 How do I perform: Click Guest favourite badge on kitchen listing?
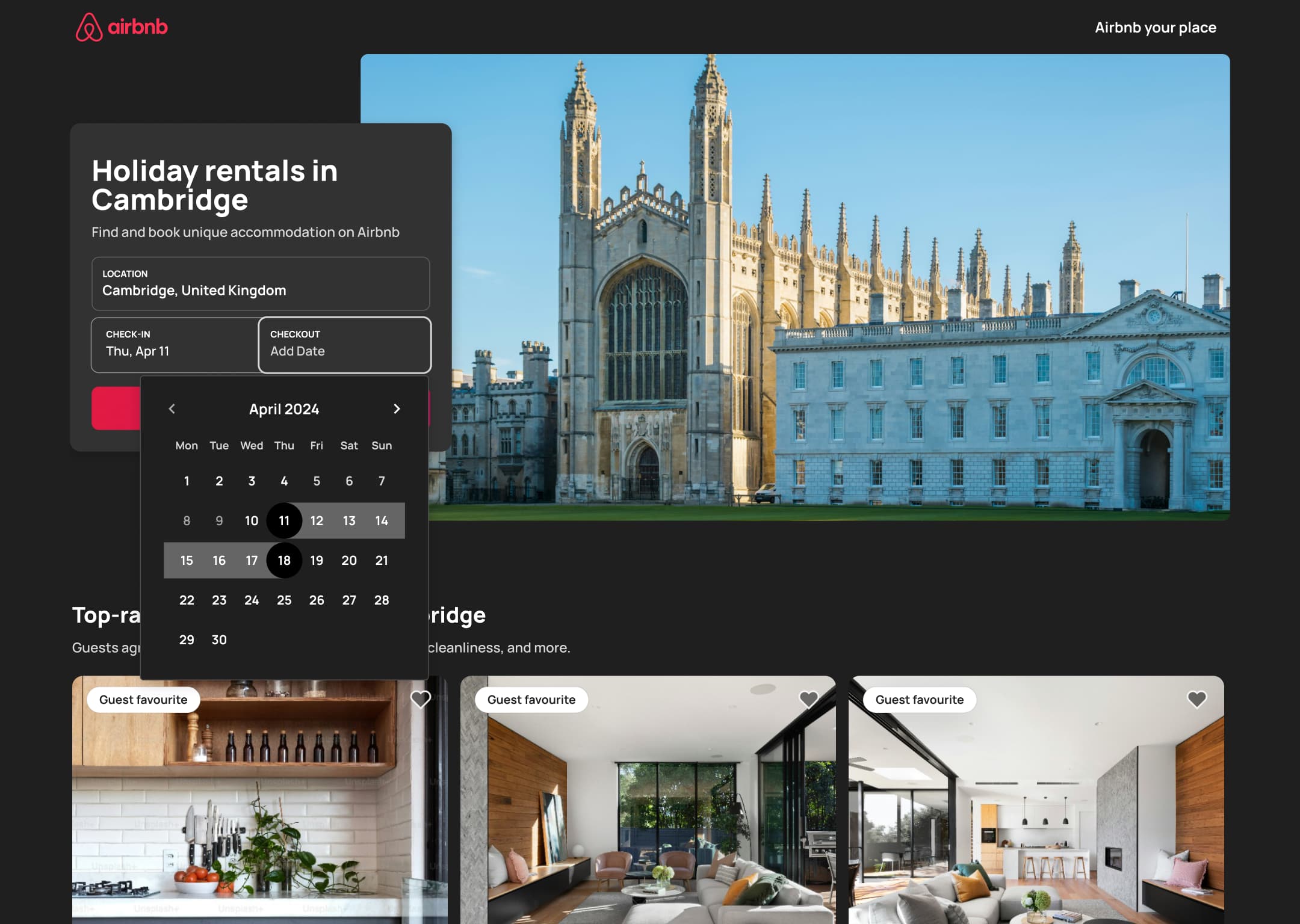[143, 700]
